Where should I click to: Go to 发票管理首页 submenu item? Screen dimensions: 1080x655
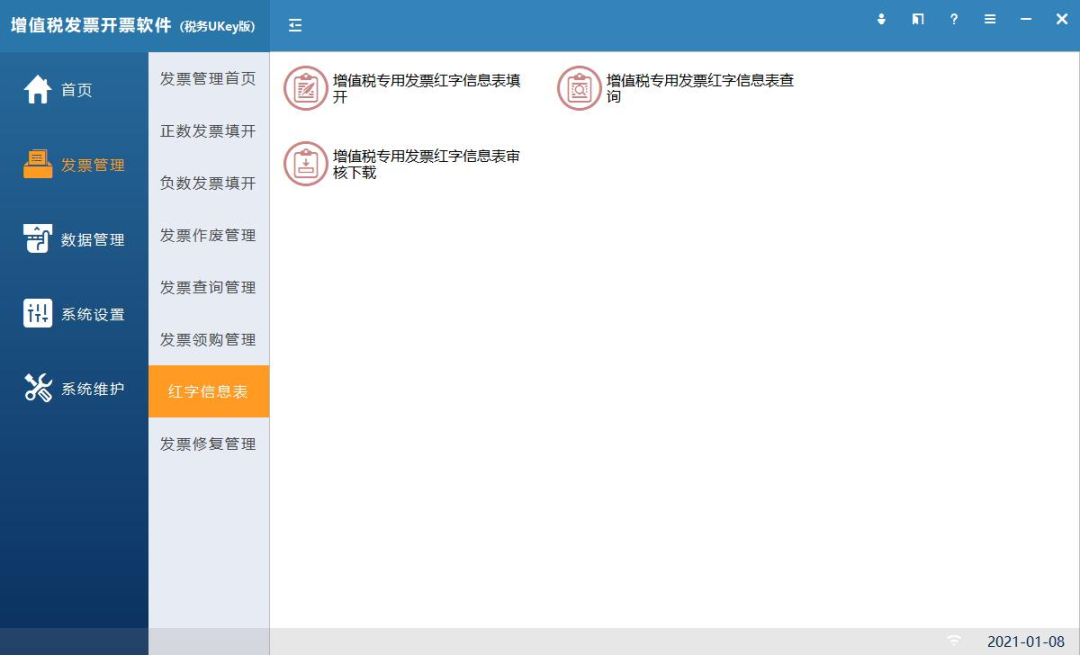click(x=208, y=79)
